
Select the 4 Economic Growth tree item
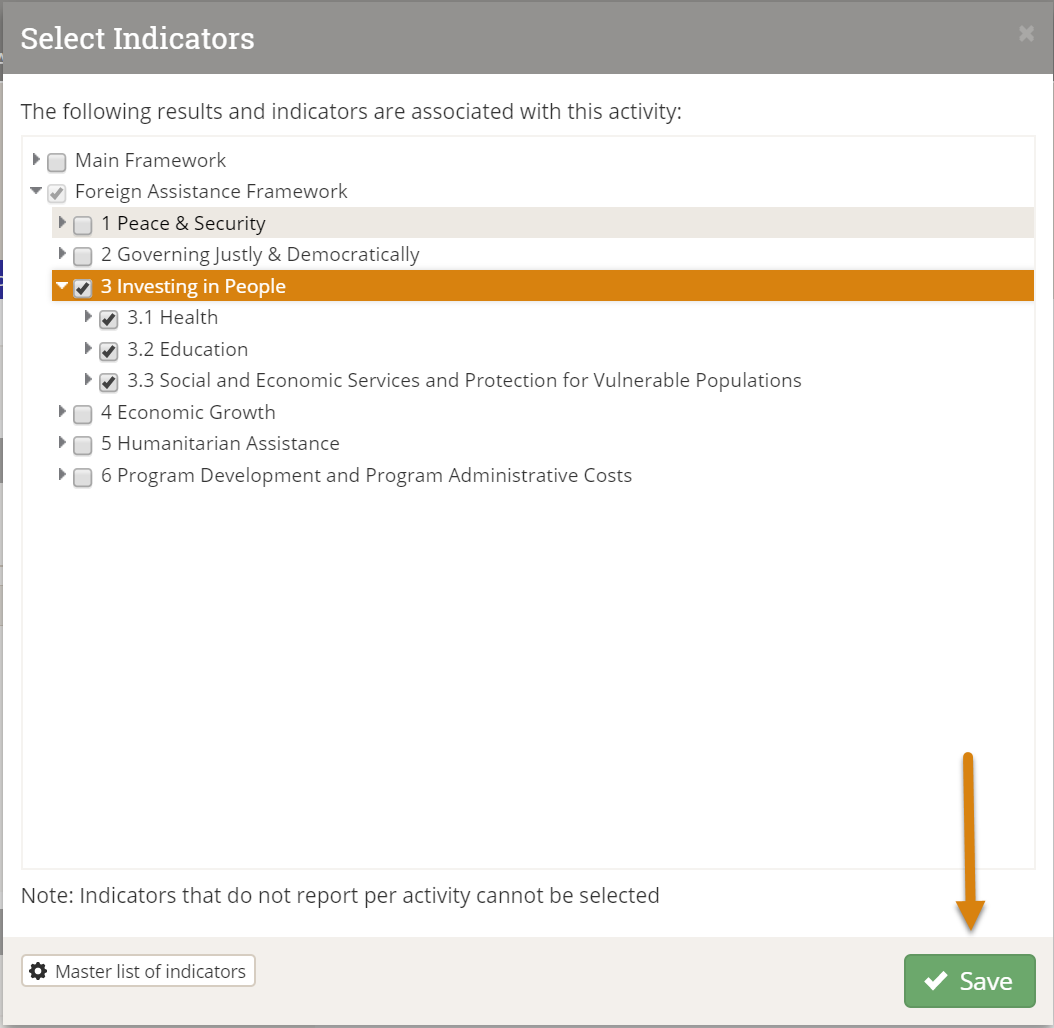click(x=188, y=413)
